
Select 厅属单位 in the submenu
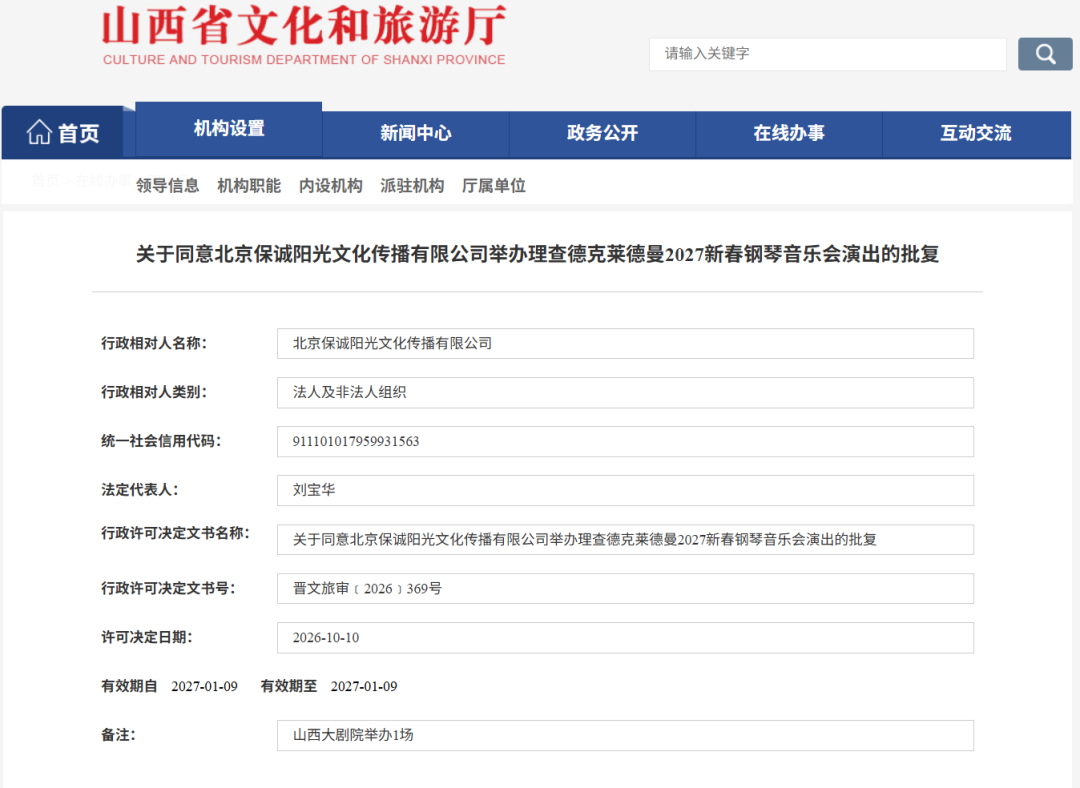coord(494,185)
